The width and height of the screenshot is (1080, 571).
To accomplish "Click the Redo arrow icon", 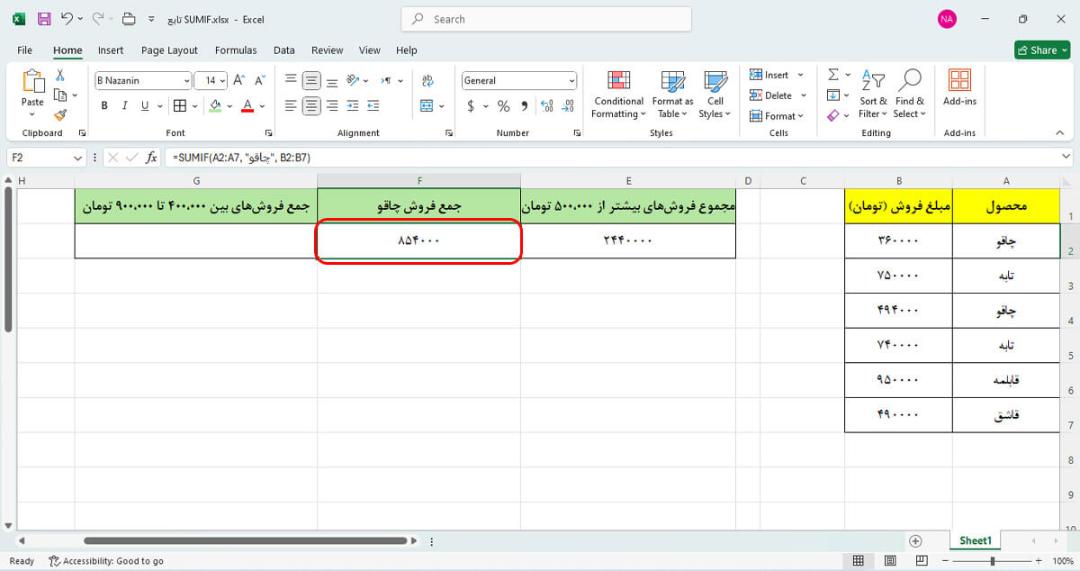I will point(98,19).
